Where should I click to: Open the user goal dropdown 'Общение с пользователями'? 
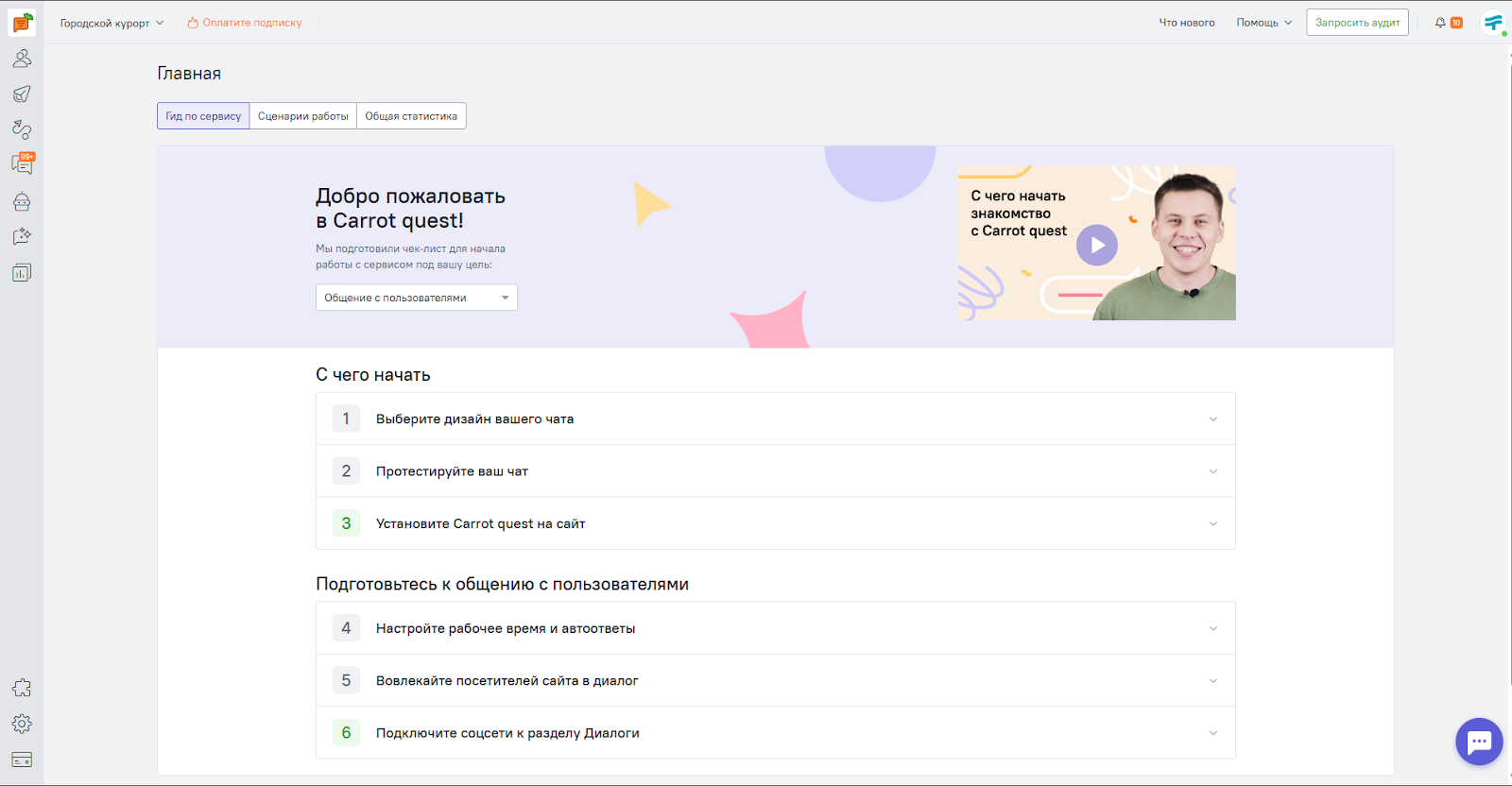coord(416,298)
